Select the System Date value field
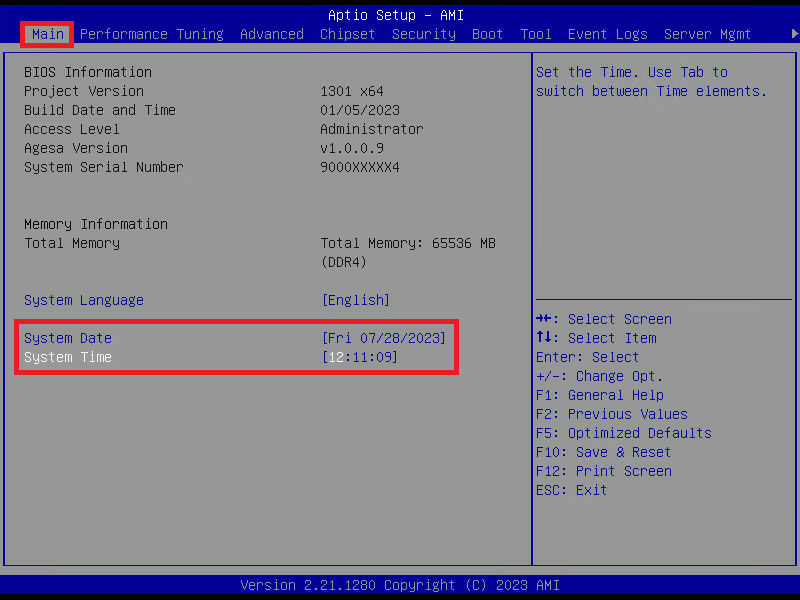This screenshot has width=800, height=600. [384, 338]
